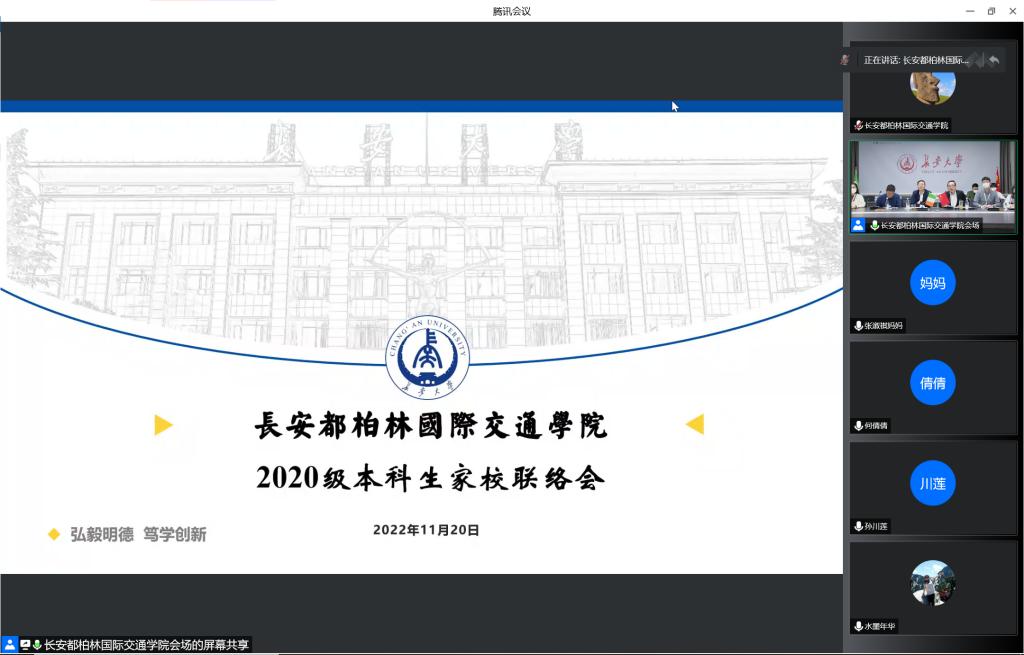The height and width of the screenshot is (655, 1024).
Task: Click the green mic icon in 会场 video tile
Action: (x=874, y=226)
